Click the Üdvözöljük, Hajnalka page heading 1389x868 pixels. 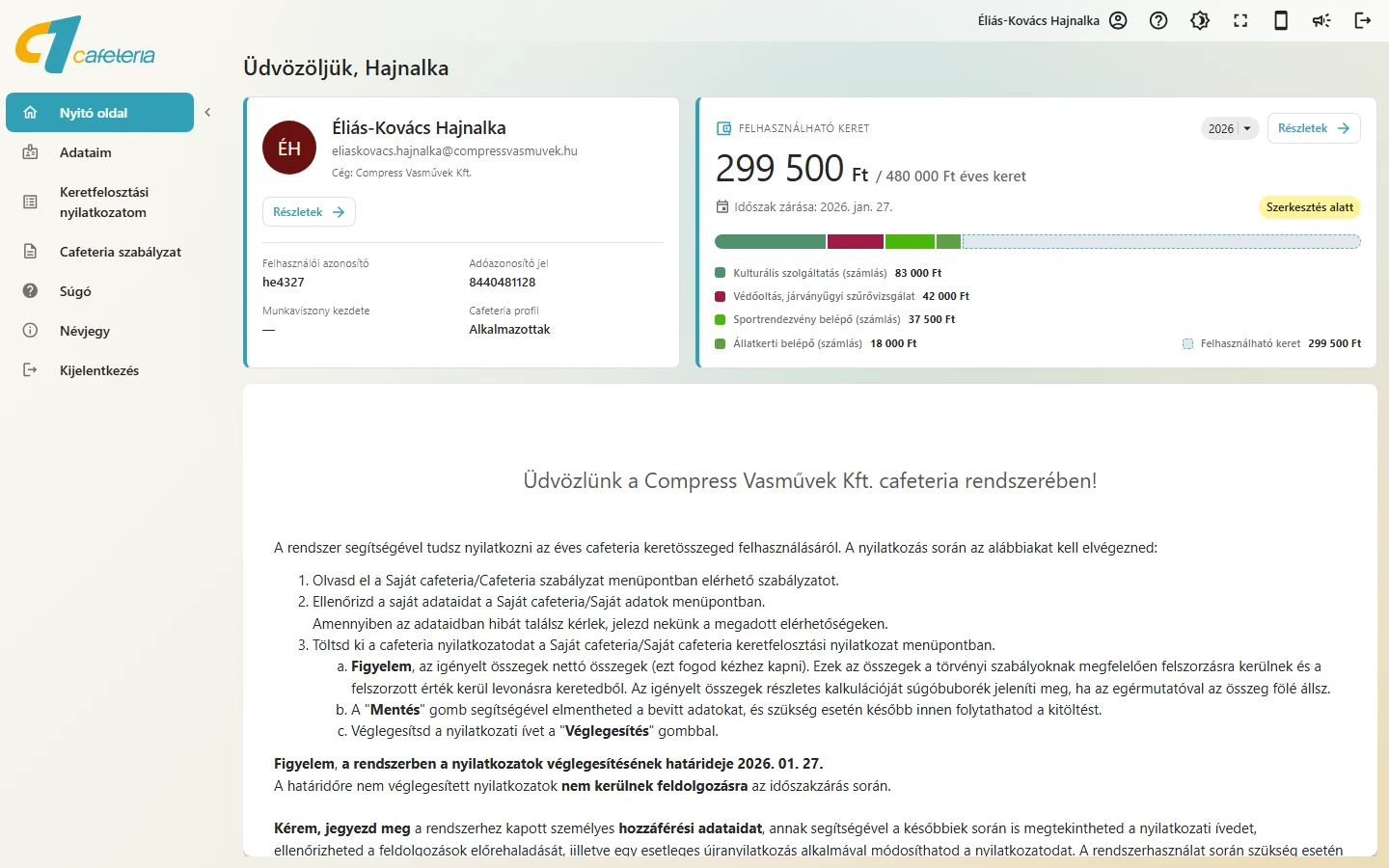[x=346, y=68]
